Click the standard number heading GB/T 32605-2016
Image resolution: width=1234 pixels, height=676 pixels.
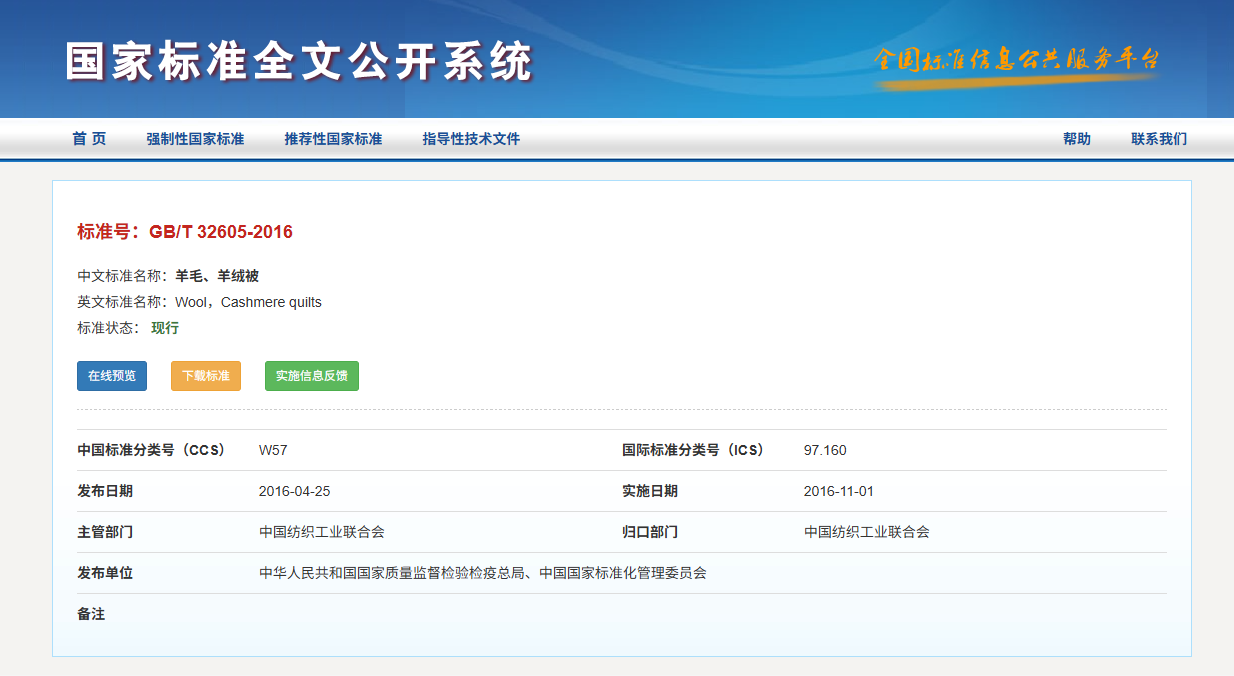[220, 232]
